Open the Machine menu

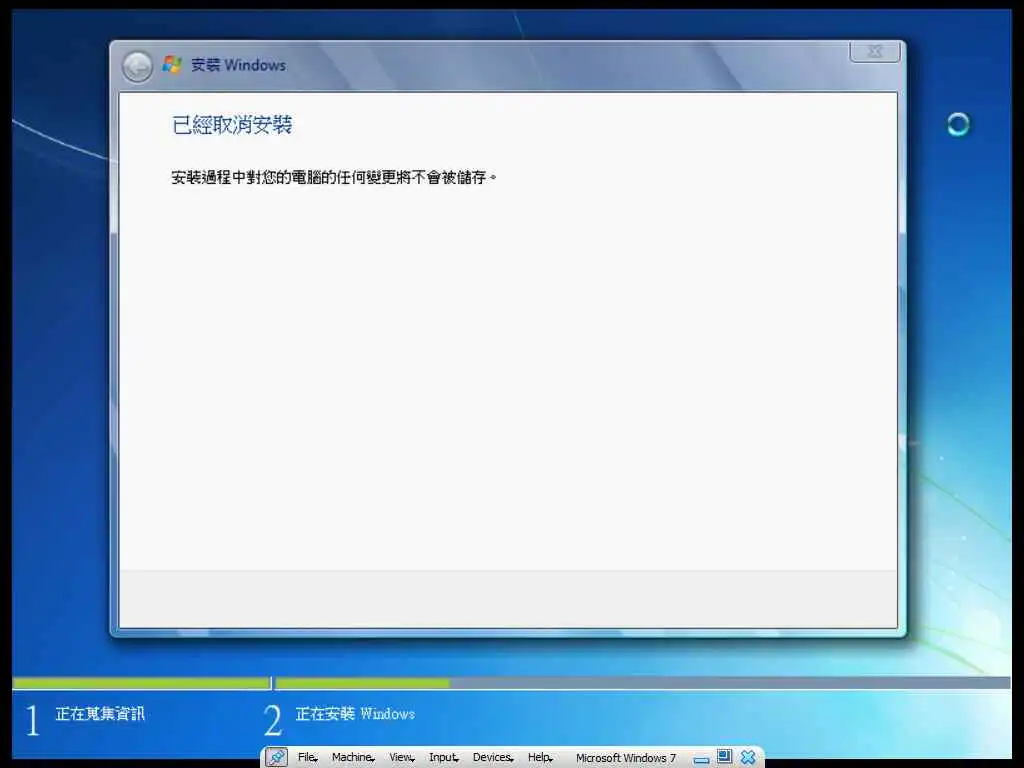[x=353, y=758]
